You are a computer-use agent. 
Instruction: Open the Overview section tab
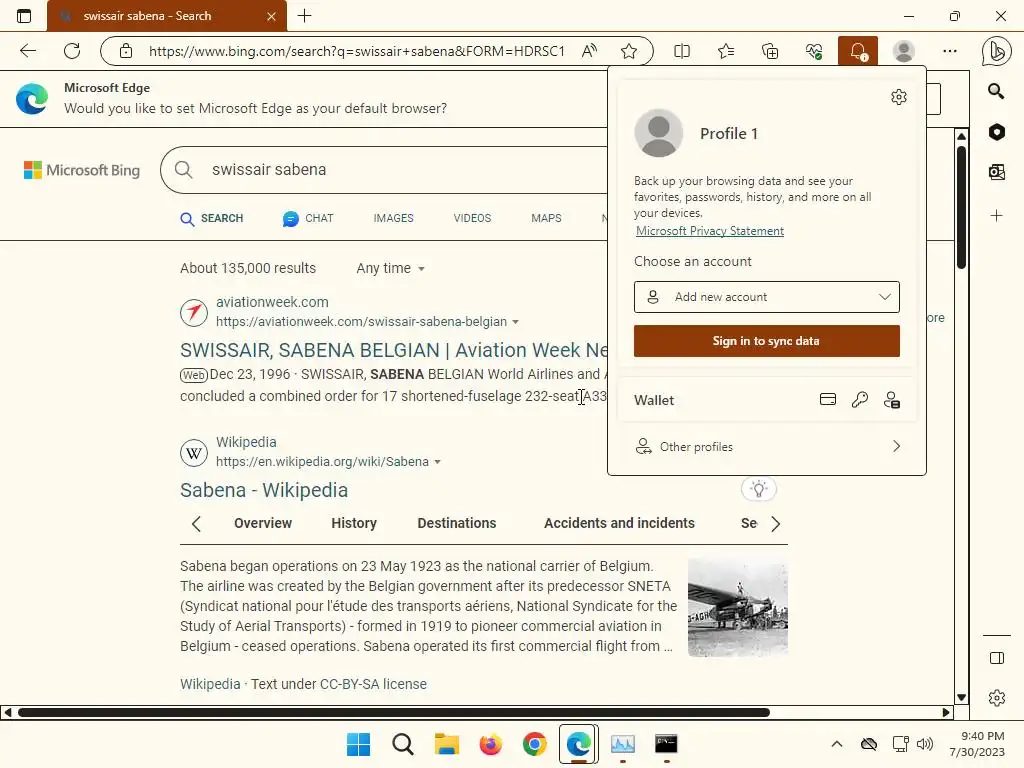(x=263, y=523)
